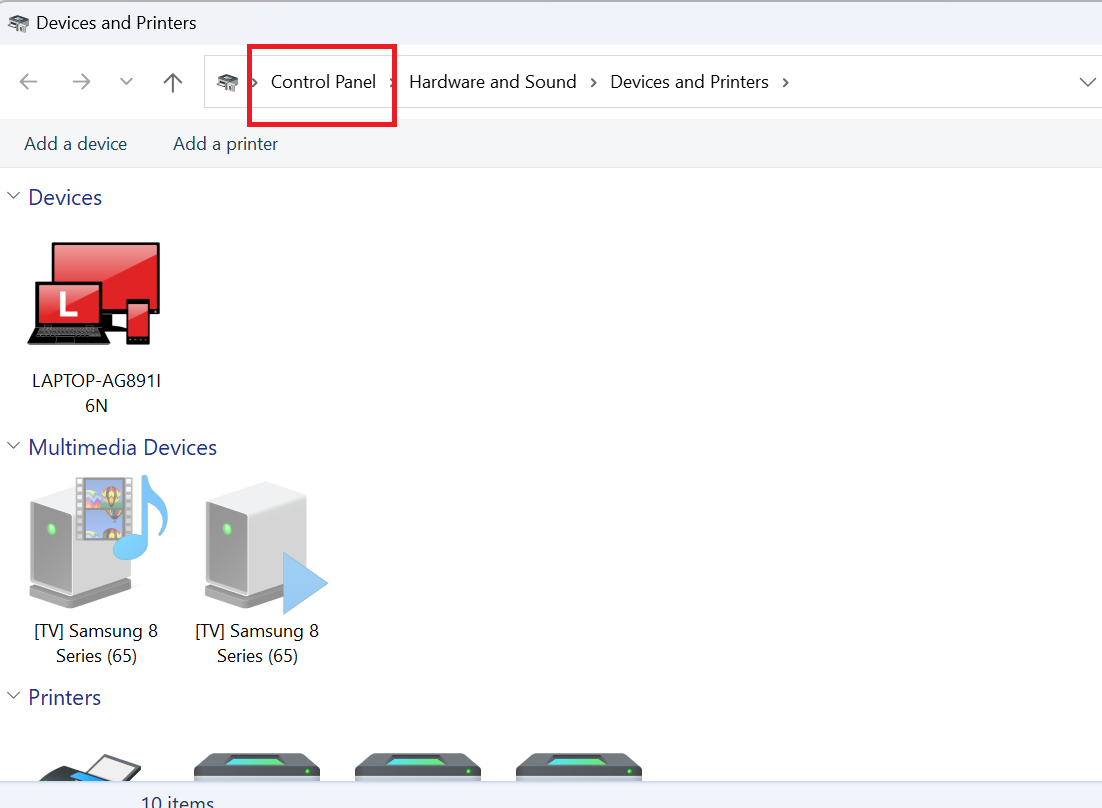
Task: Open Hardware and Sound from the breadcrumb
Action: 492,82
